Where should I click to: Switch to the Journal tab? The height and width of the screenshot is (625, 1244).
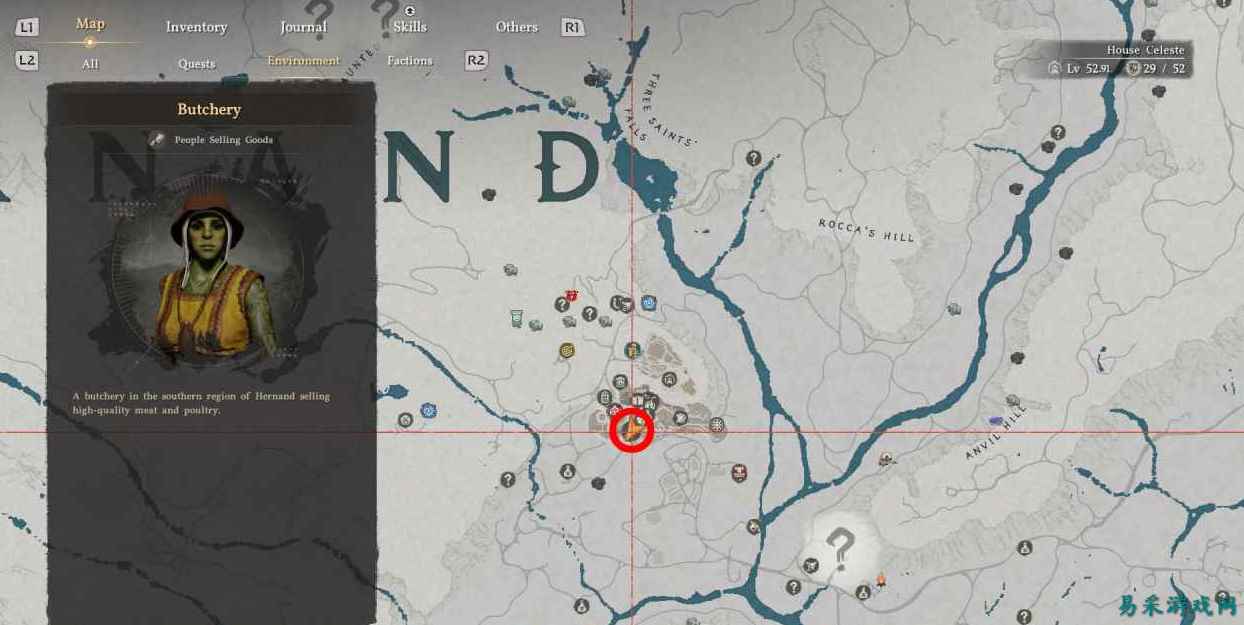tap(303, 27)
